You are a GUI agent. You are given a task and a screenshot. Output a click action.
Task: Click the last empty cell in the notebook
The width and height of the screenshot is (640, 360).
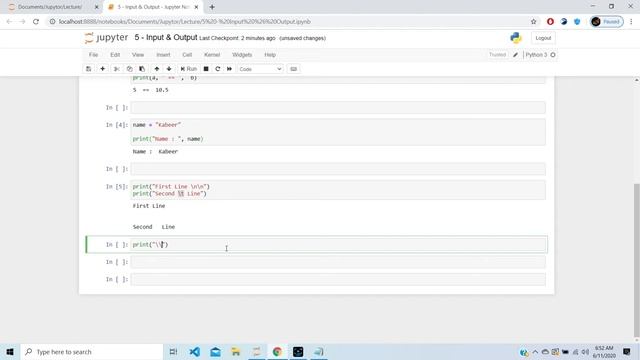tap(338, 279)
